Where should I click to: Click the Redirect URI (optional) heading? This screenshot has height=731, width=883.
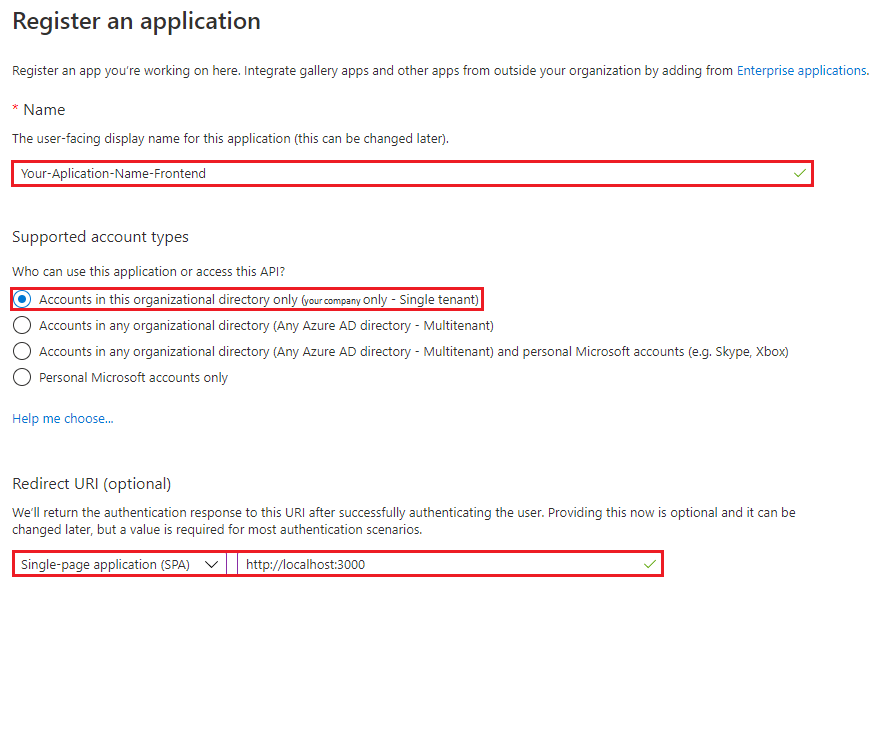(x=92, y=484)
